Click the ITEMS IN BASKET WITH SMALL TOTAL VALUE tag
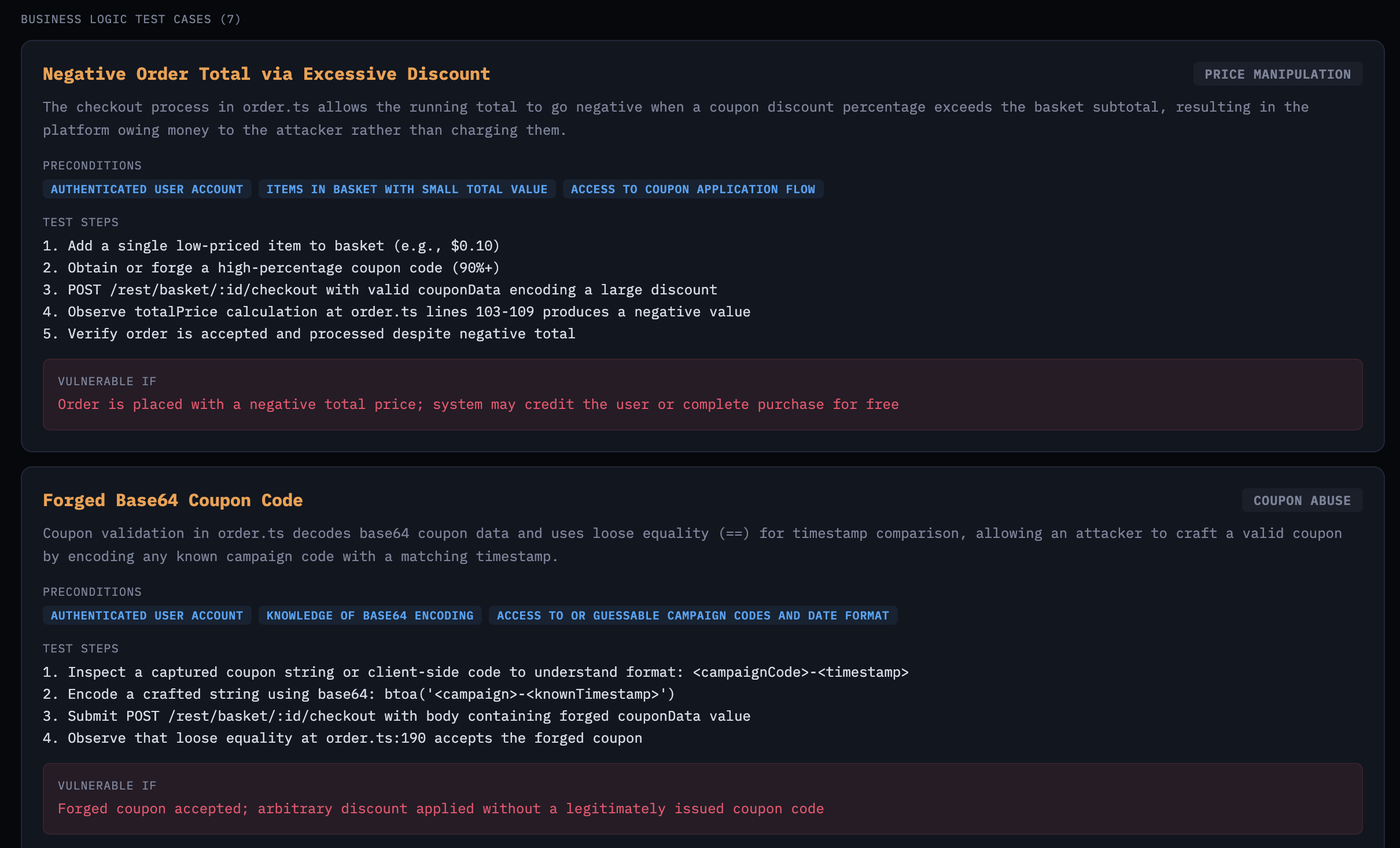The width and height of the screenshot is (1400, 848). [407, 190]
